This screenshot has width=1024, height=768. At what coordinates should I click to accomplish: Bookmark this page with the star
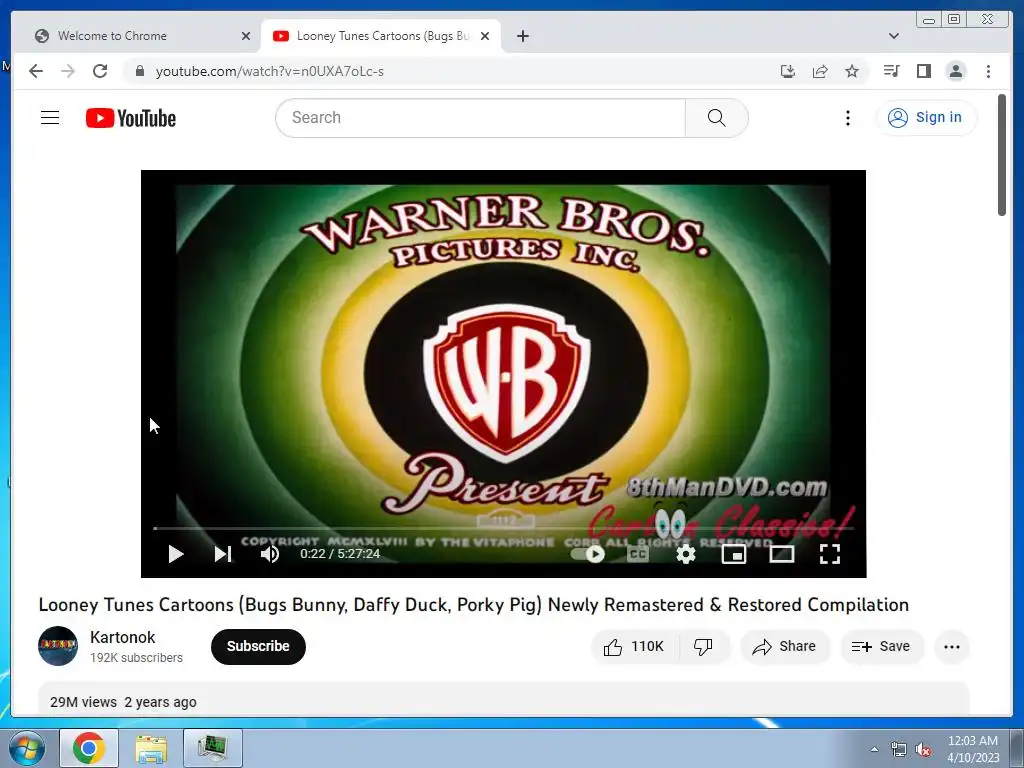852,71
